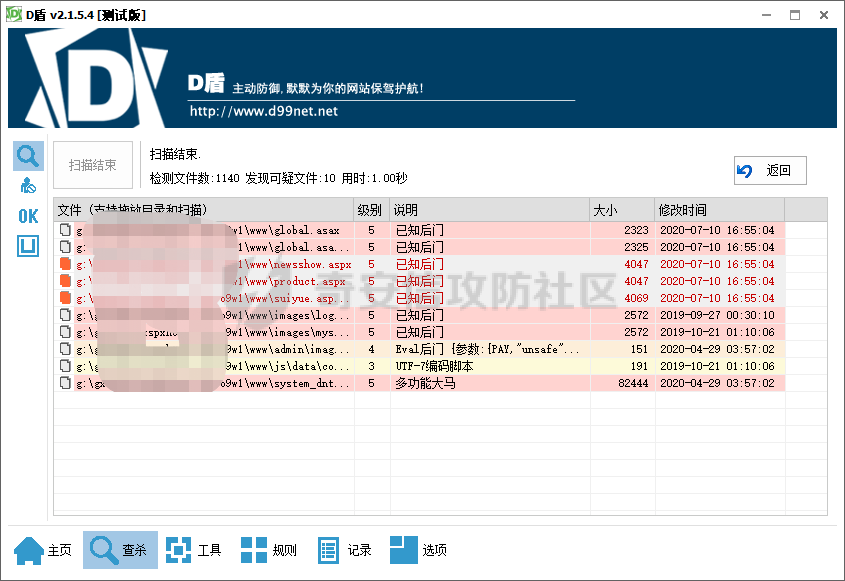Viewport: 845px width, 581px height.
Task: Click the 发现可疑文件:10 status text
Action: 290,178
